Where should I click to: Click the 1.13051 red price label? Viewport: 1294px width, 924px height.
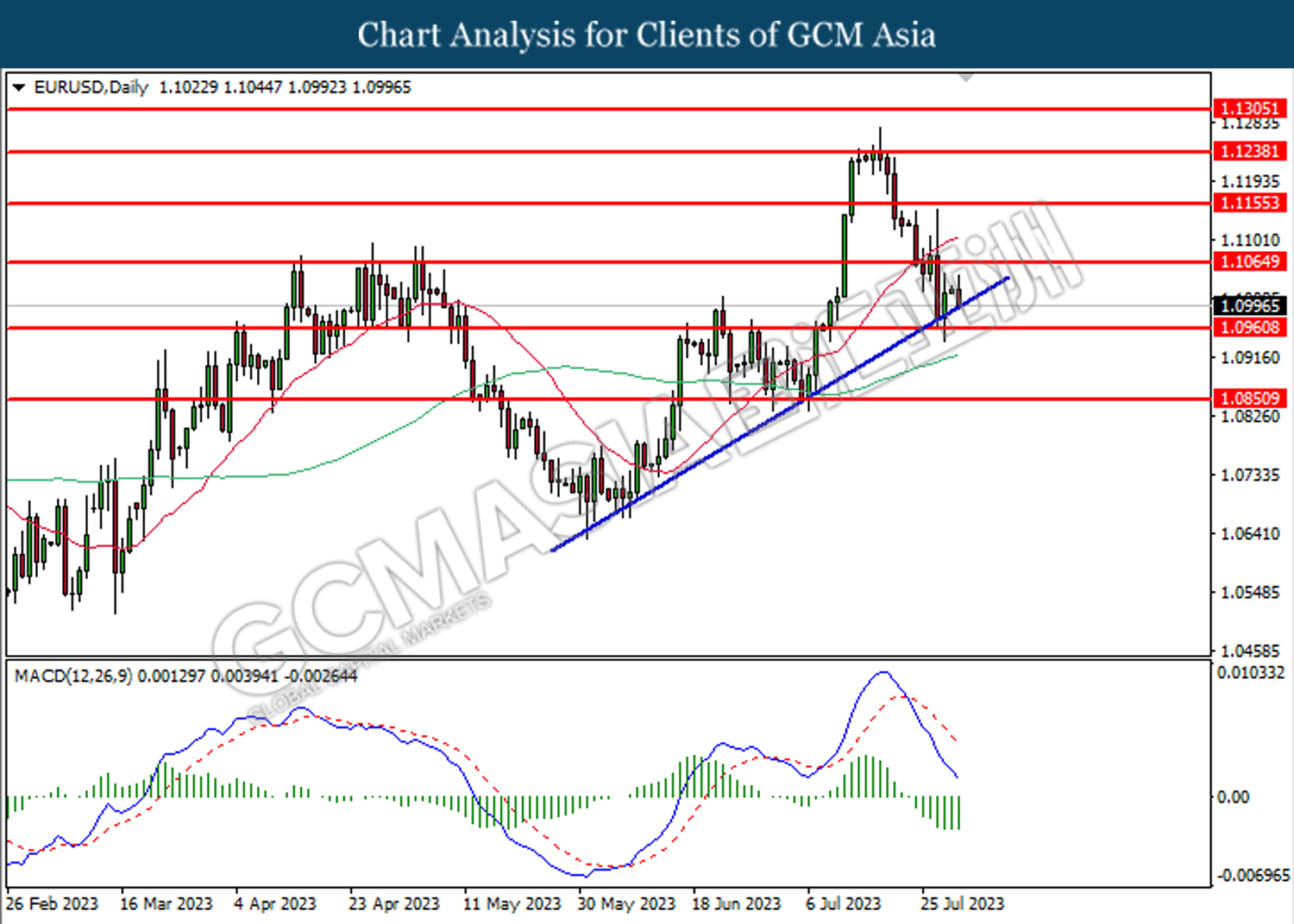[x=1251, y=109]
